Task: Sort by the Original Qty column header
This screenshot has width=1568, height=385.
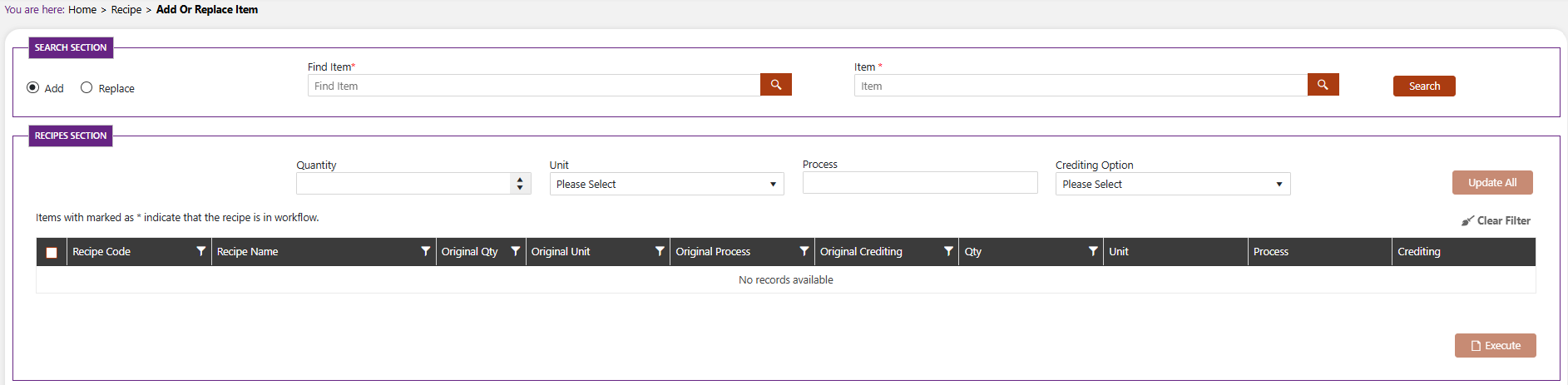Action: [470, 252]
